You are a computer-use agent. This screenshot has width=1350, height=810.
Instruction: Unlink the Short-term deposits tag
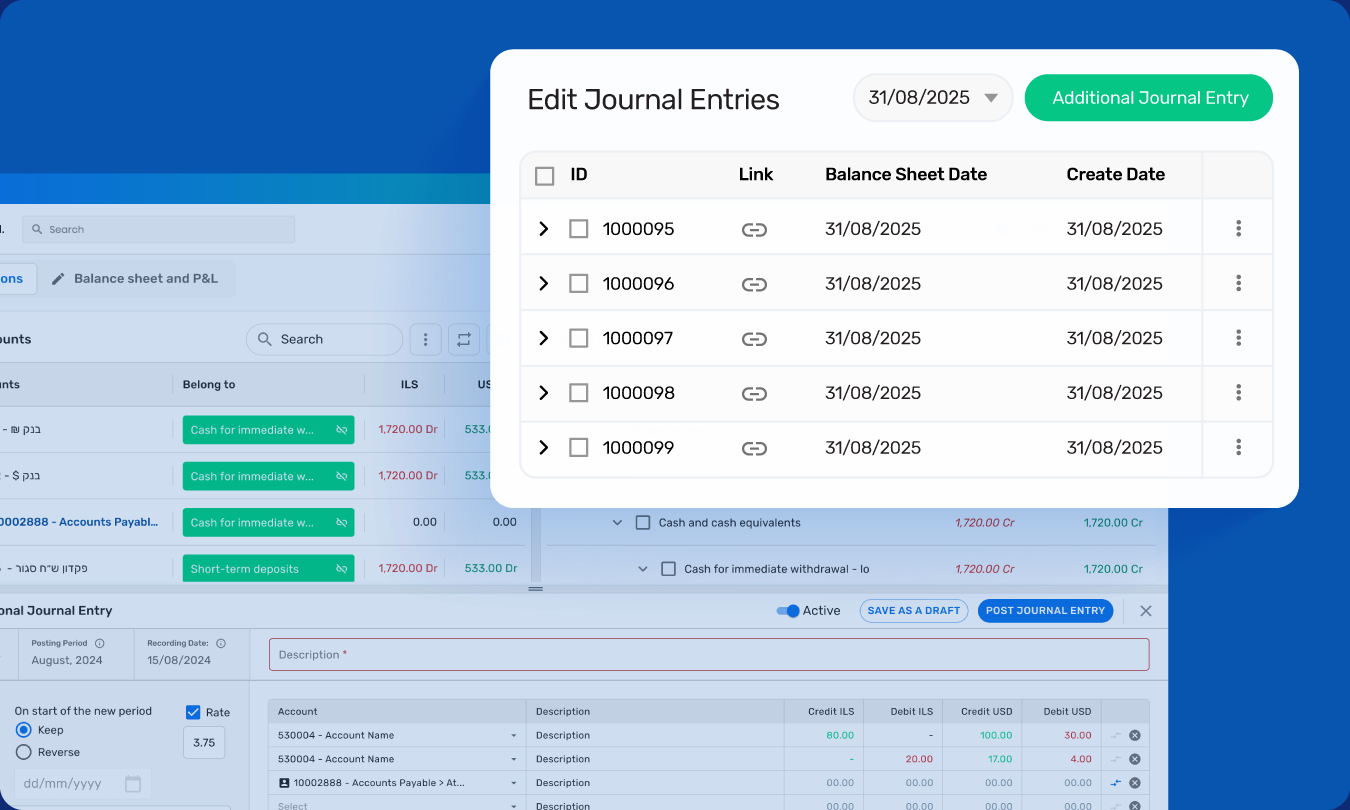[341, 569]
